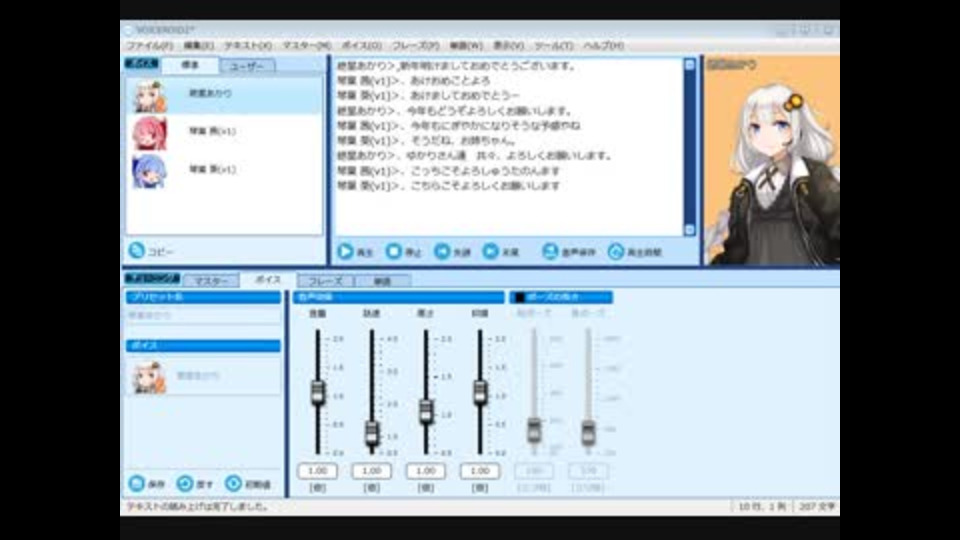Click the 再生 play button
Image resolution: width=960 pixels, height=540 pixels.
355,252
